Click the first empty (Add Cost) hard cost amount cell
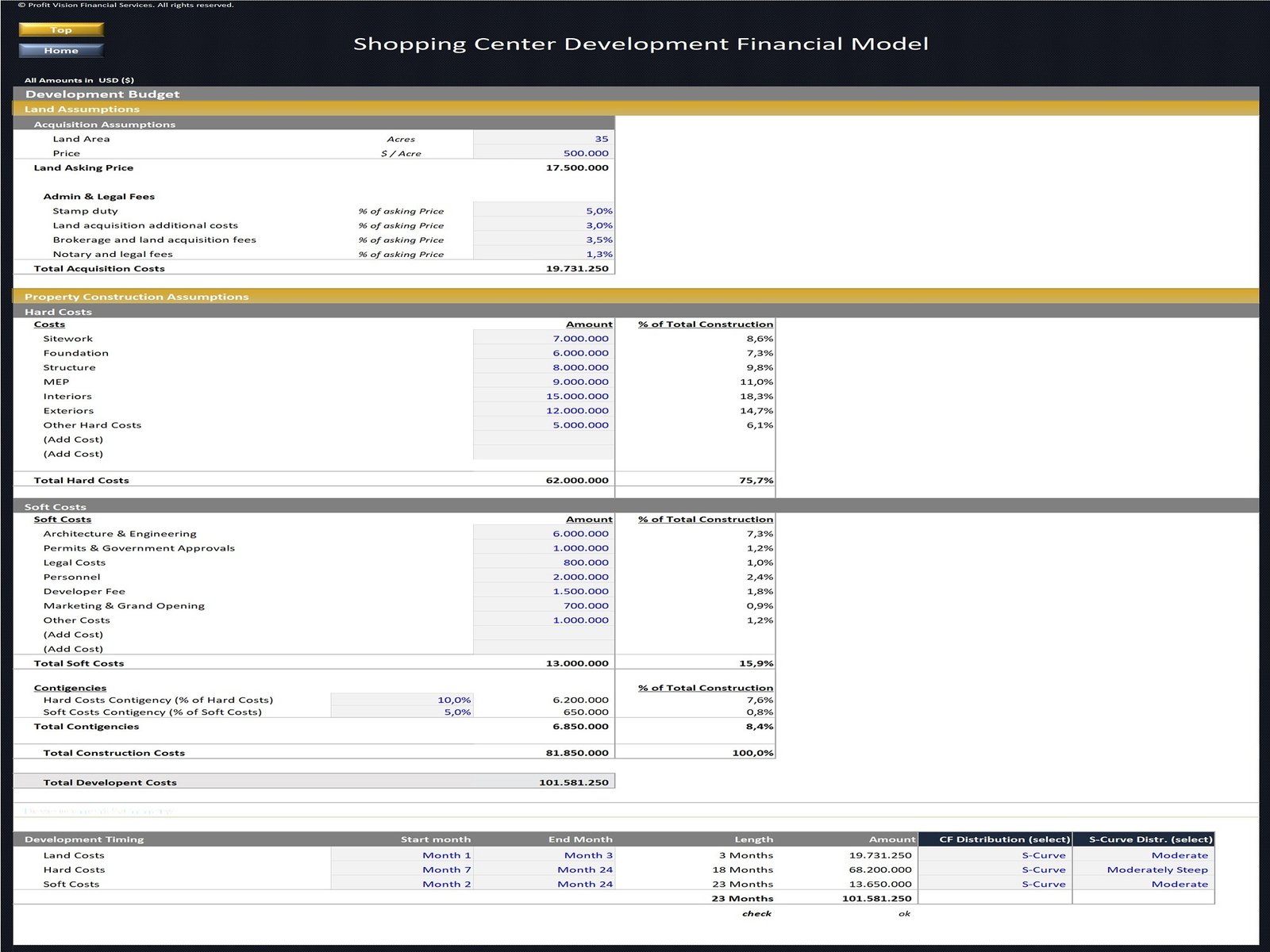Screen dimensions: 1270x952 543,440
